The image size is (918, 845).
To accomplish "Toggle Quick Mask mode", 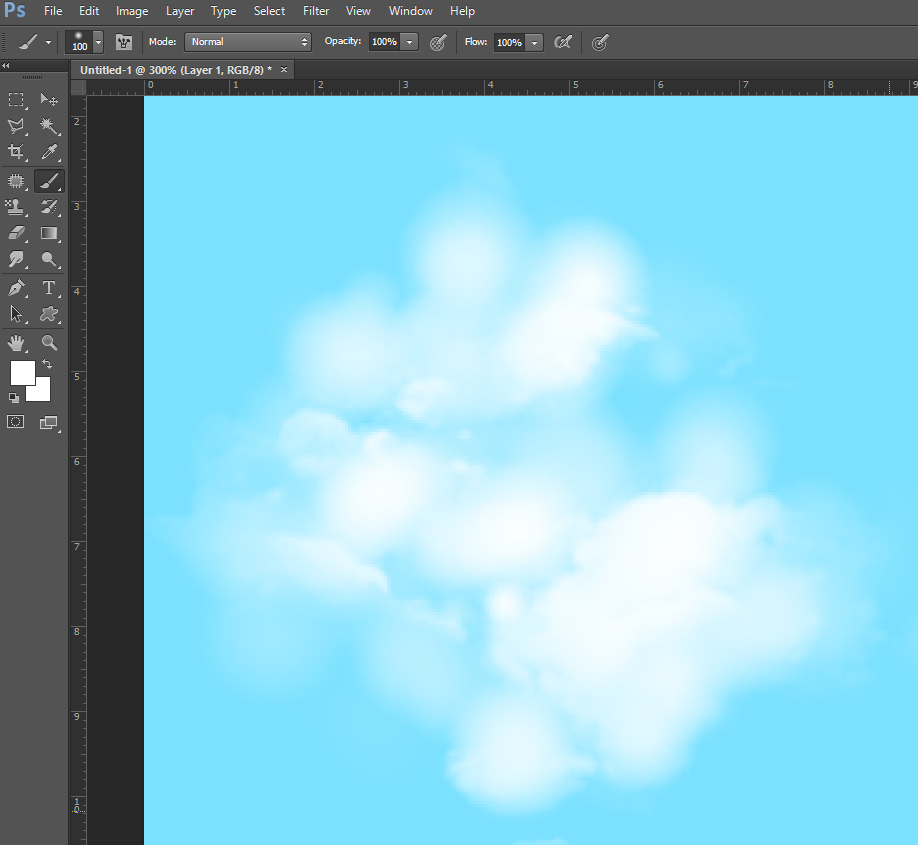I will (16, 422).
